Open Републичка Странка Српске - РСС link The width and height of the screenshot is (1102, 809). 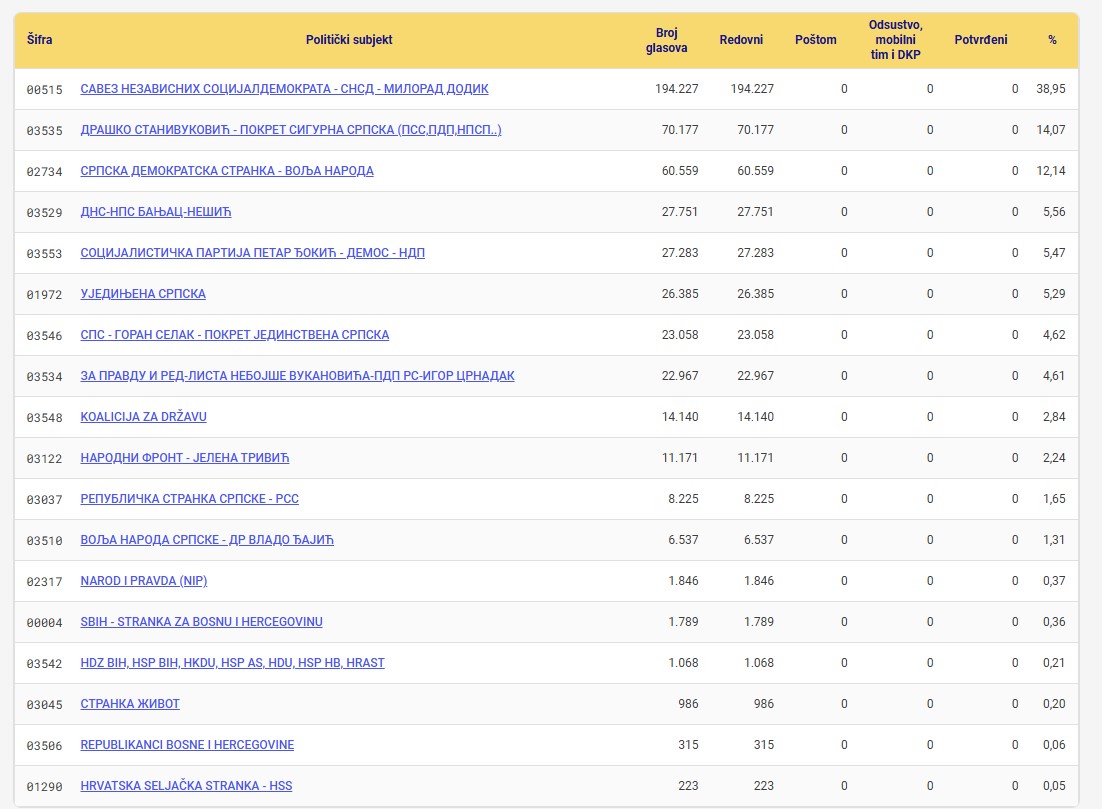click(190, 499)
